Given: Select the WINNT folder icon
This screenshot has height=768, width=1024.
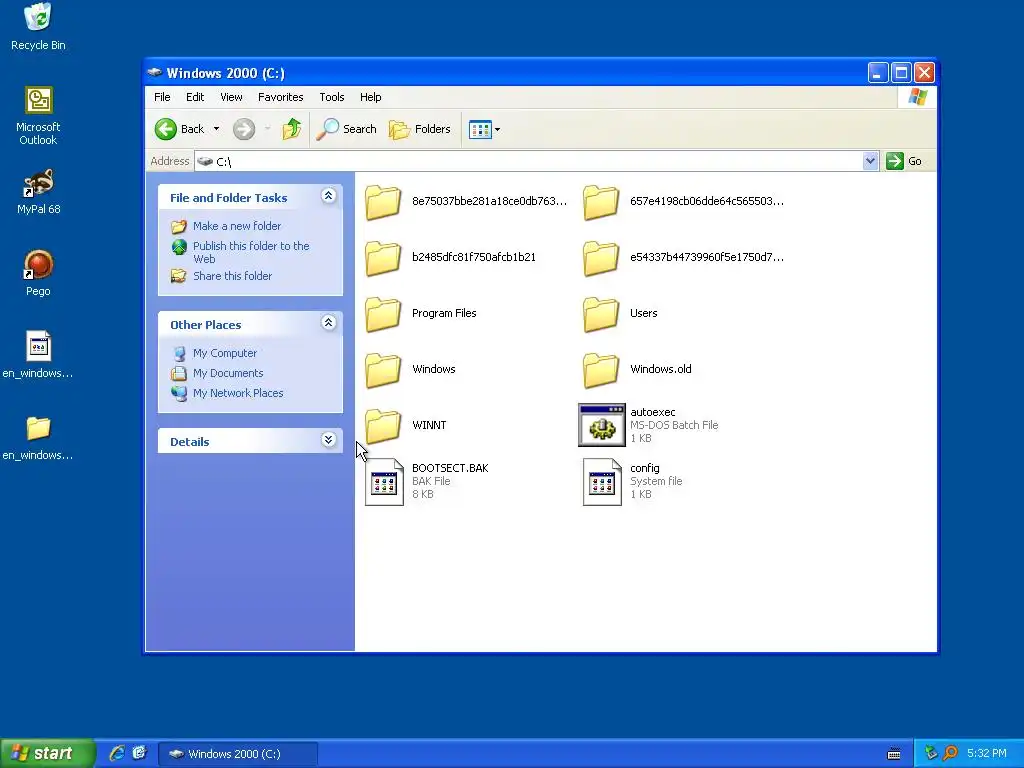Looking at the screenshot, I should point(383,425).
